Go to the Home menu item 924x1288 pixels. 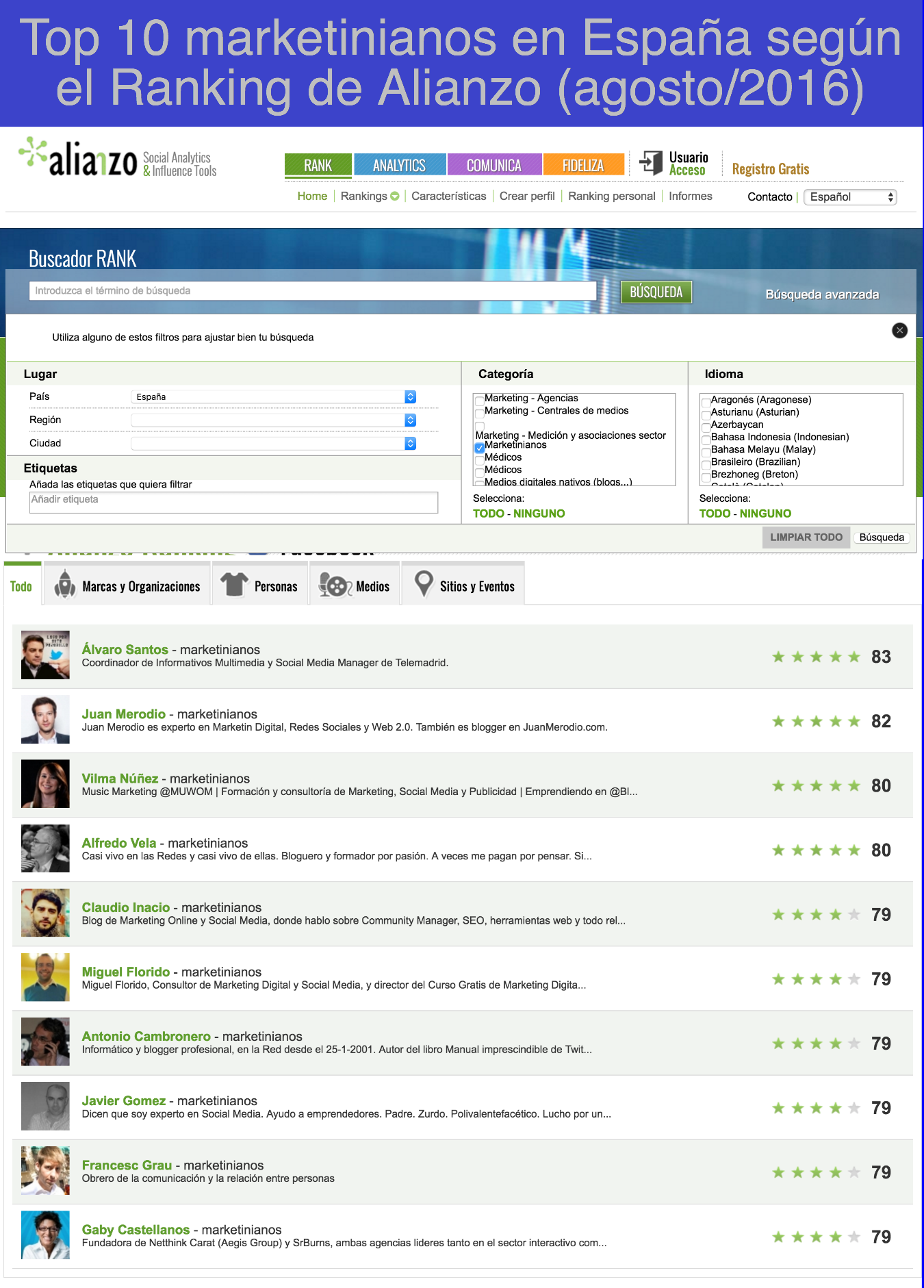pos(312,197)
